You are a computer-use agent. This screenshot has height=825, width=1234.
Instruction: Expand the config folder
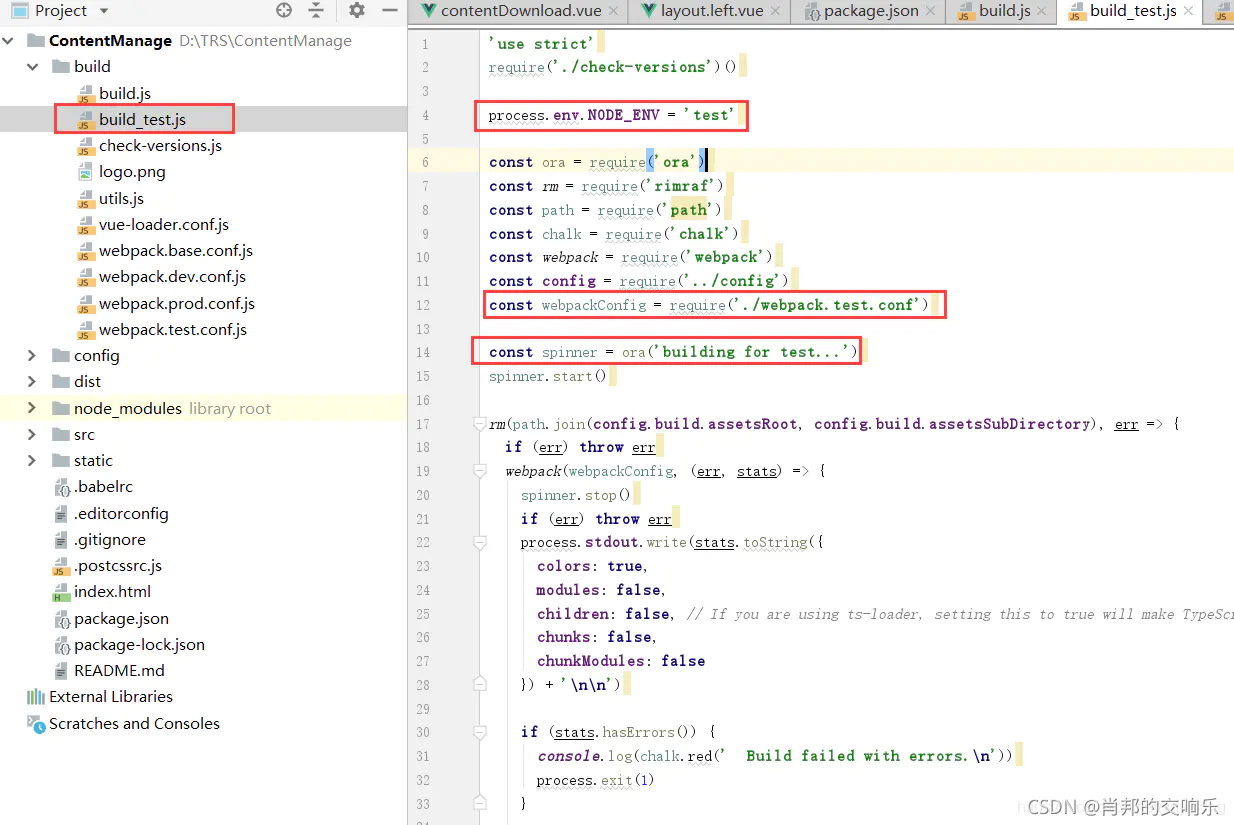coord(33,356)
